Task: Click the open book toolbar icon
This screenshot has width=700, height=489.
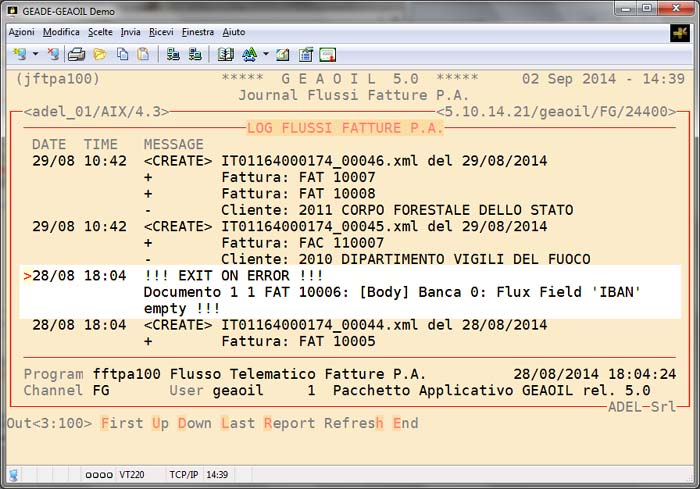Action: pos(225,54)
